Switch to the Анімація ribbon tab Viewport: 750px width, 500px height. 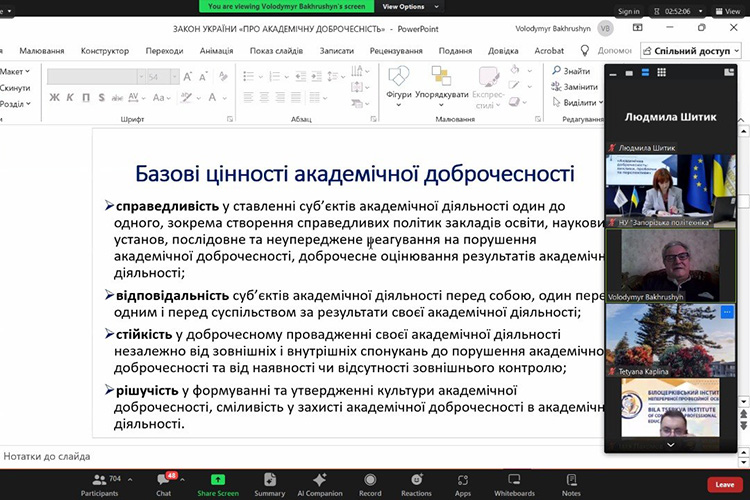216,51
